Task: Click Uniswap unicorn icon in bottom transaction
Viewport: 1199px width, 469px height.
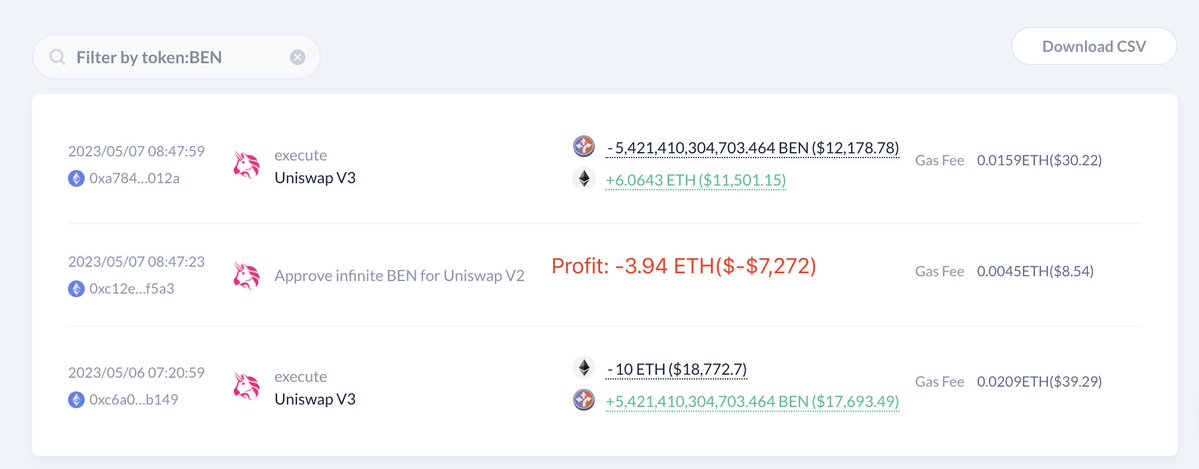Action: point(246,386)
